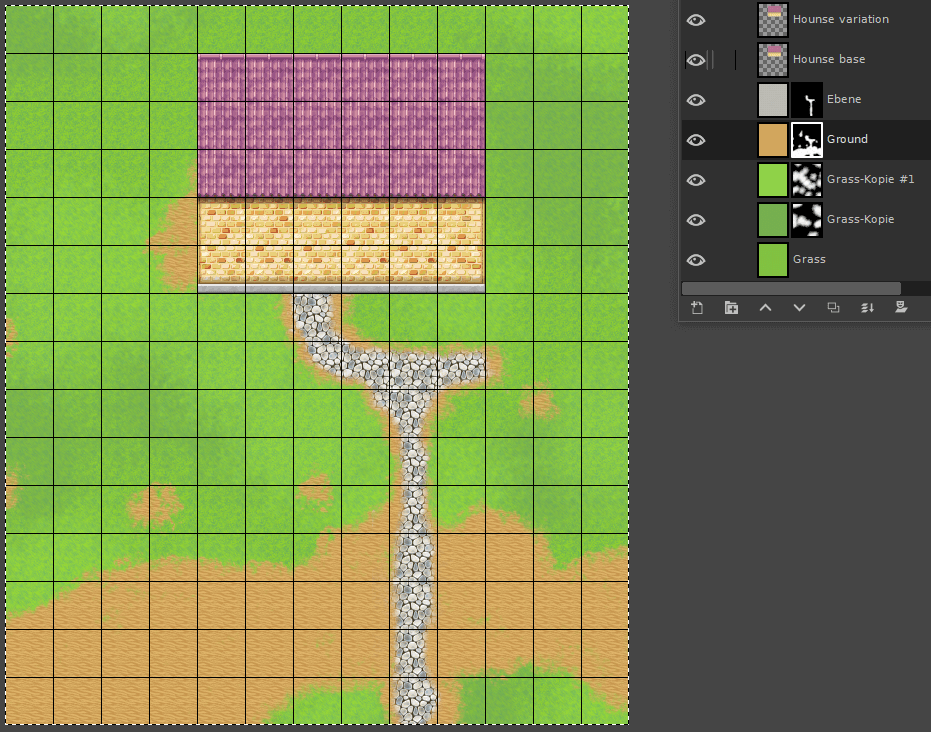Create a new layer with the page-plus icon
Viewport: 931px width, 732px height.
coord(697,308)
